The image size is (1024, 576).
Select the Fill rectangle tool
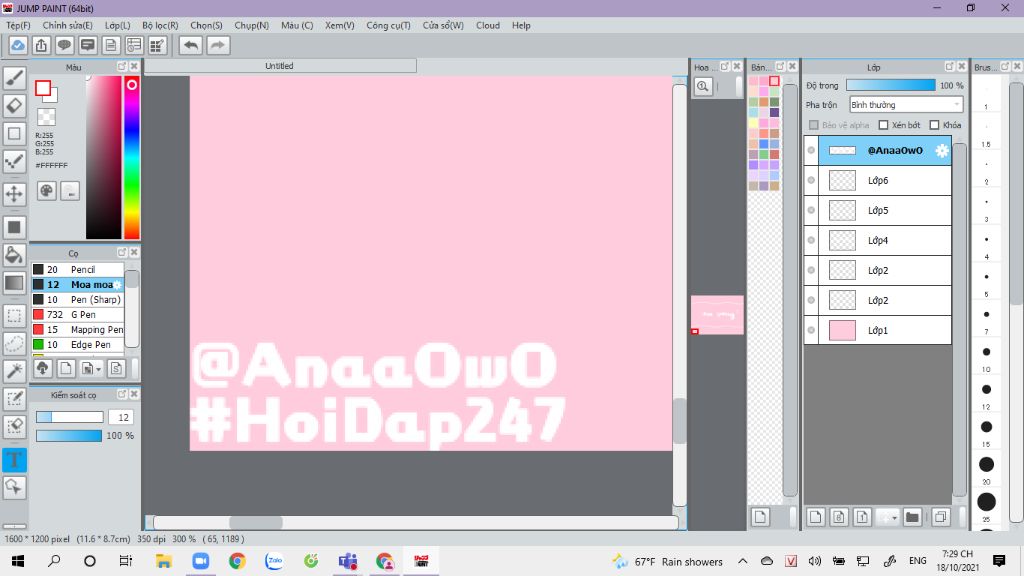coord(14,227)
